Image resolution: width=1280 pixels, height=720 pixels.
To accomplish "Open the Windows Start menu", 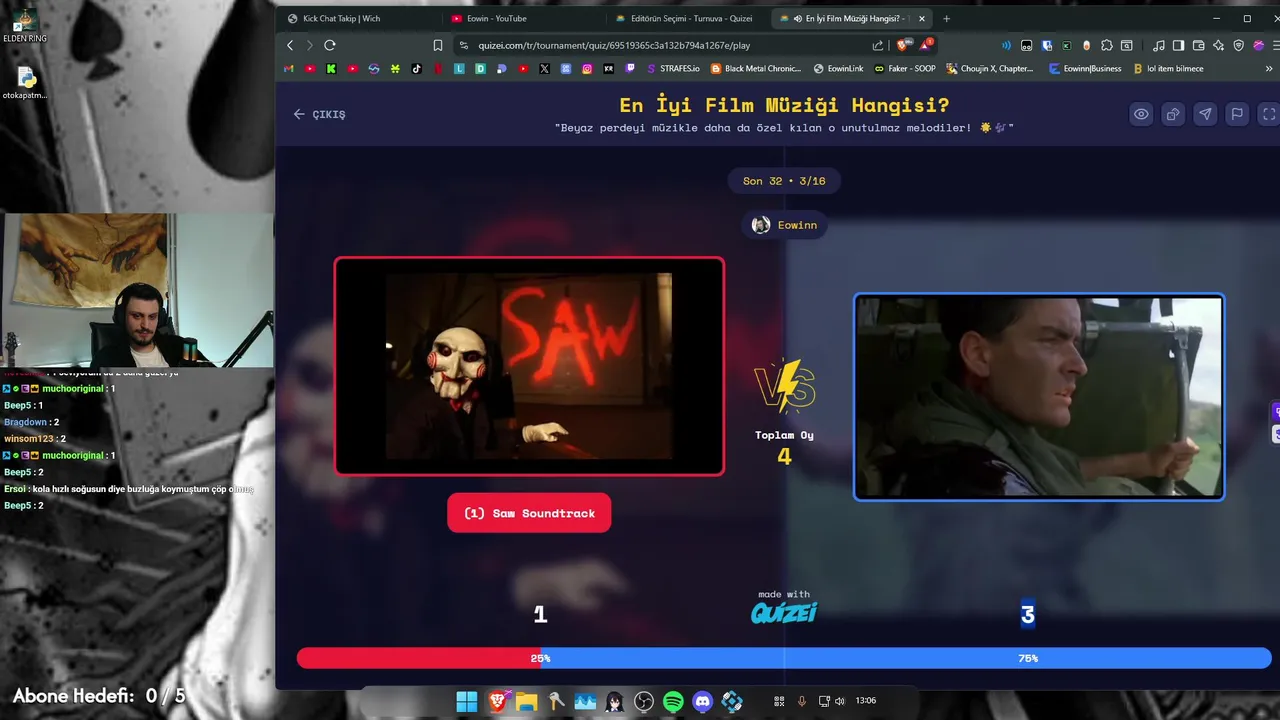I will pyautogui.click(x=467, y=701).
